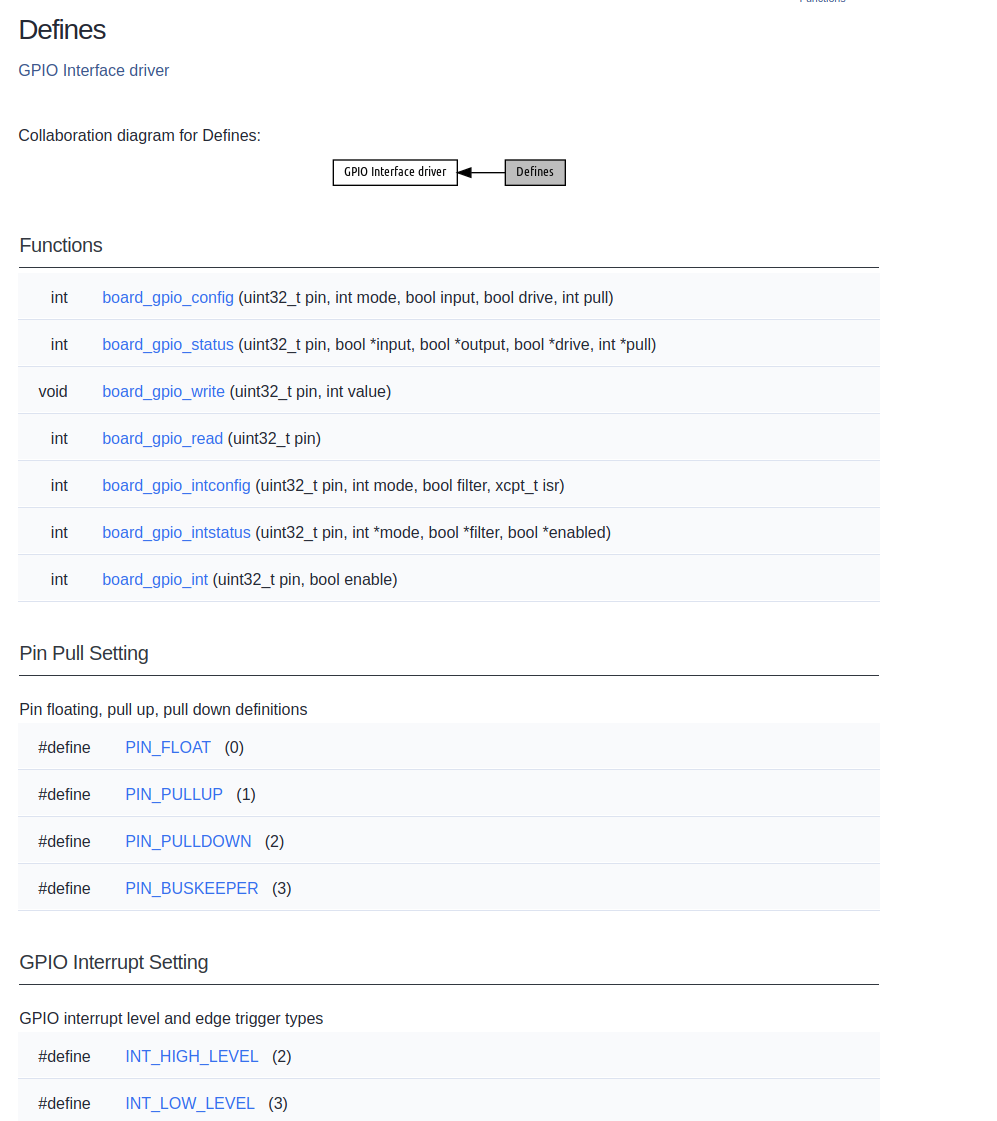Click the Functions section heading
997x1121 pixels.
coord(61,246)
